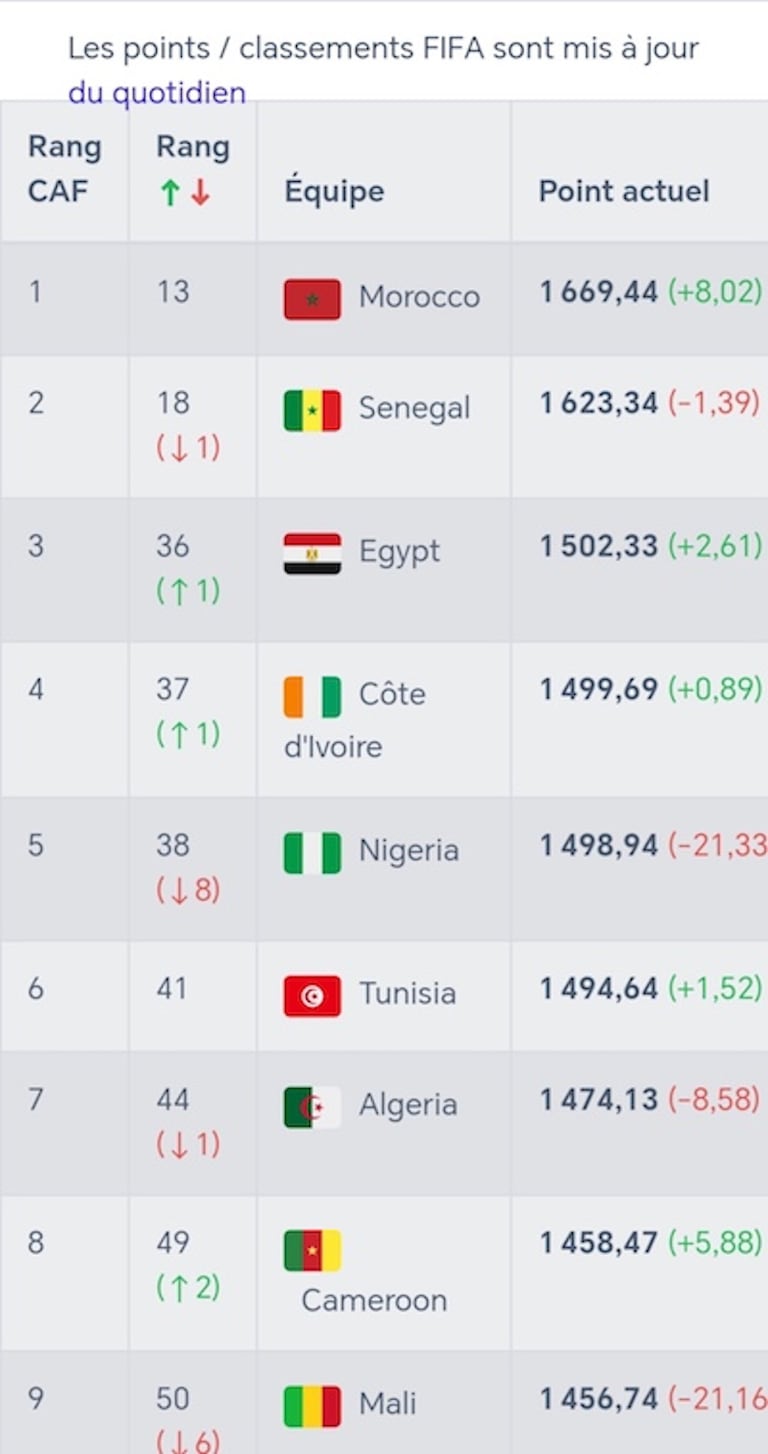Click Cameroon's rank rise indicator (↑2)
Image resolution: width=768 pixels, height=1454 pixels.
188,1286
